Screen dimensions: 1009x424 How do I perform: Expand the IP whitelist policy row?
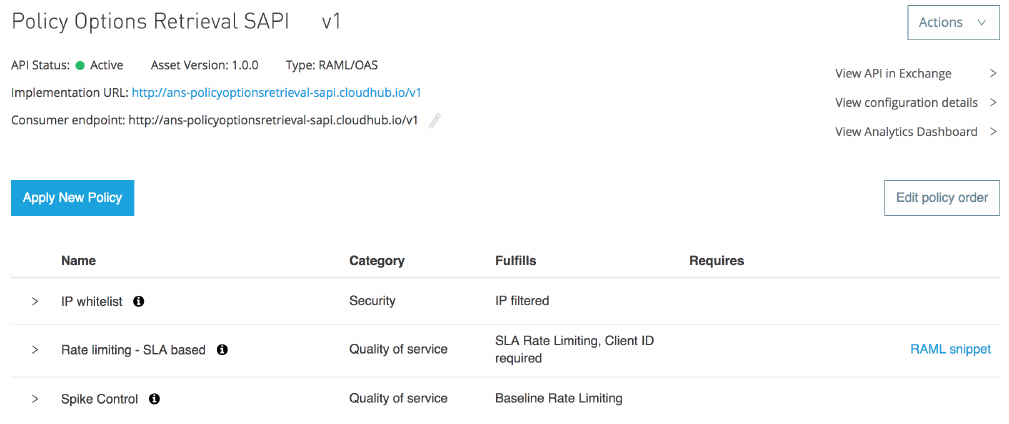tap(35, 301)
